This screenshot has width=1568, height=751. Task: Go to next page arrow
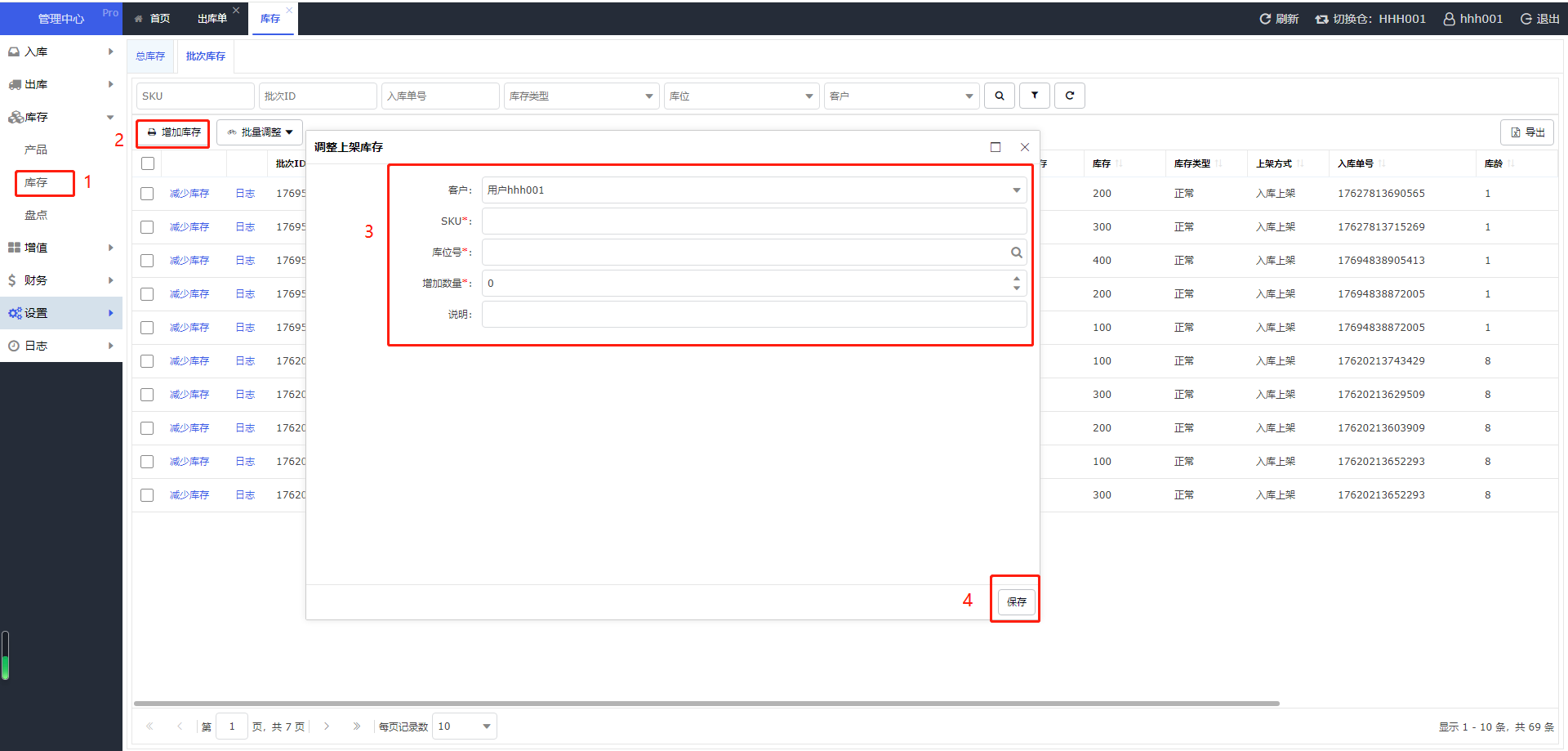(x=327, y=726)
